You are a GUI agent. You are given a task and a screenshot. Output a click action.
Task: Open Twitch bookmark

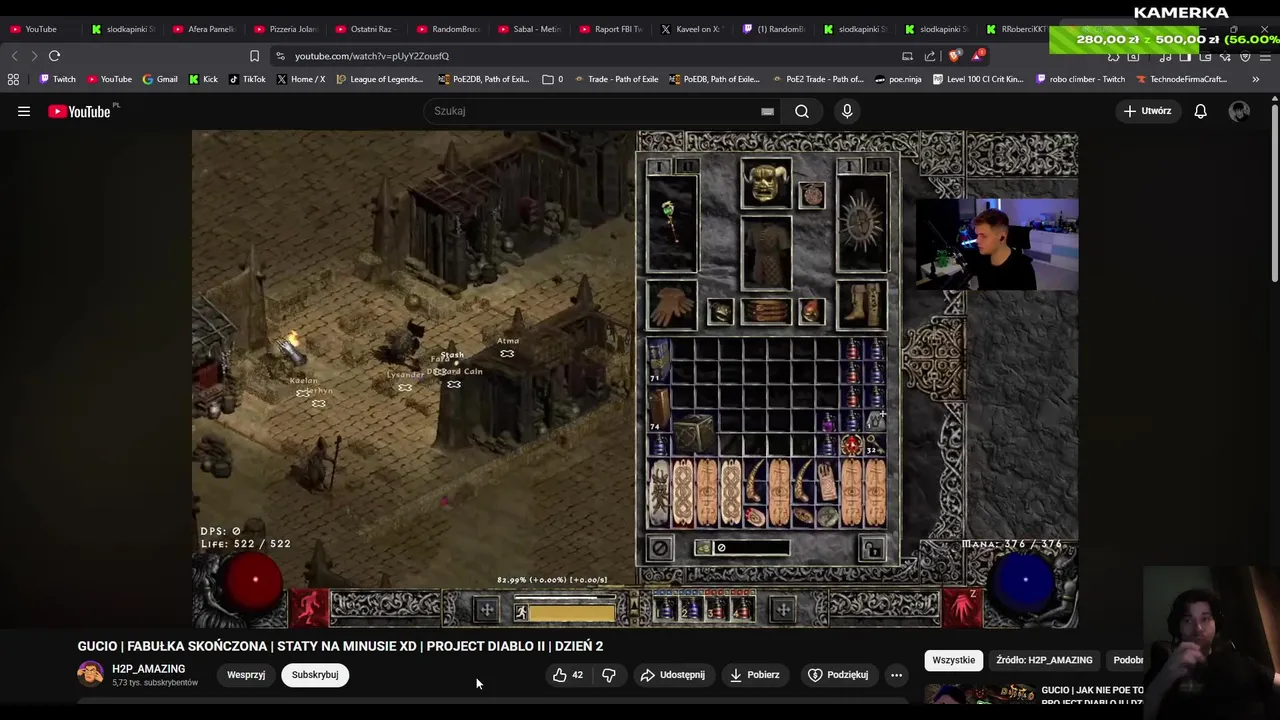57,79
